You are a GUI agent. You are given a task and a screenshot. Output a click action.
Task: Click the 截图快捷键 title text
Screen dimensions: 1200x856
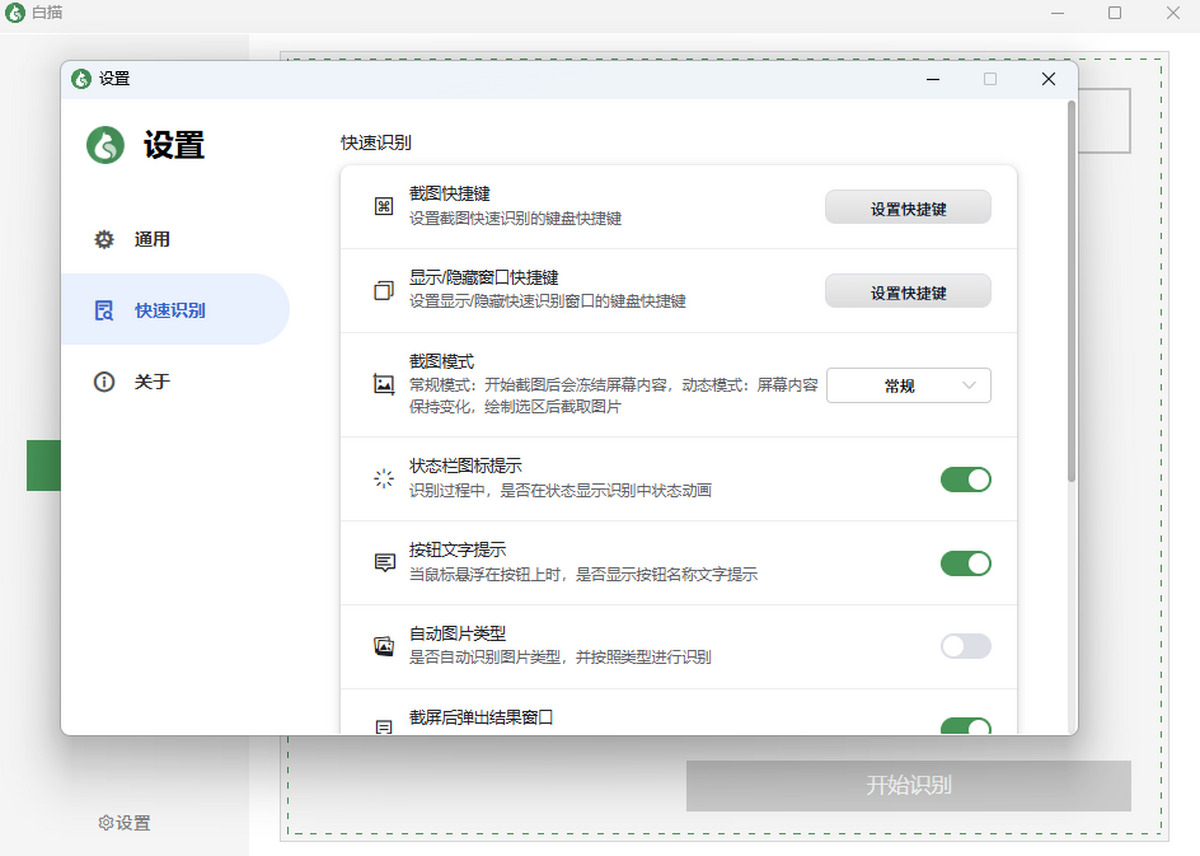coord(450,194)
